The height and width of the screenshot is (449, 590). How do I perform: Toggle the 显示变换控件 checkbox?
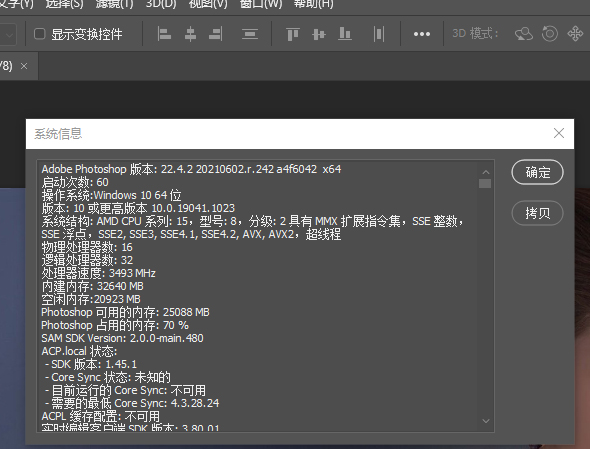pyautogui.click(x=40, y=34)
